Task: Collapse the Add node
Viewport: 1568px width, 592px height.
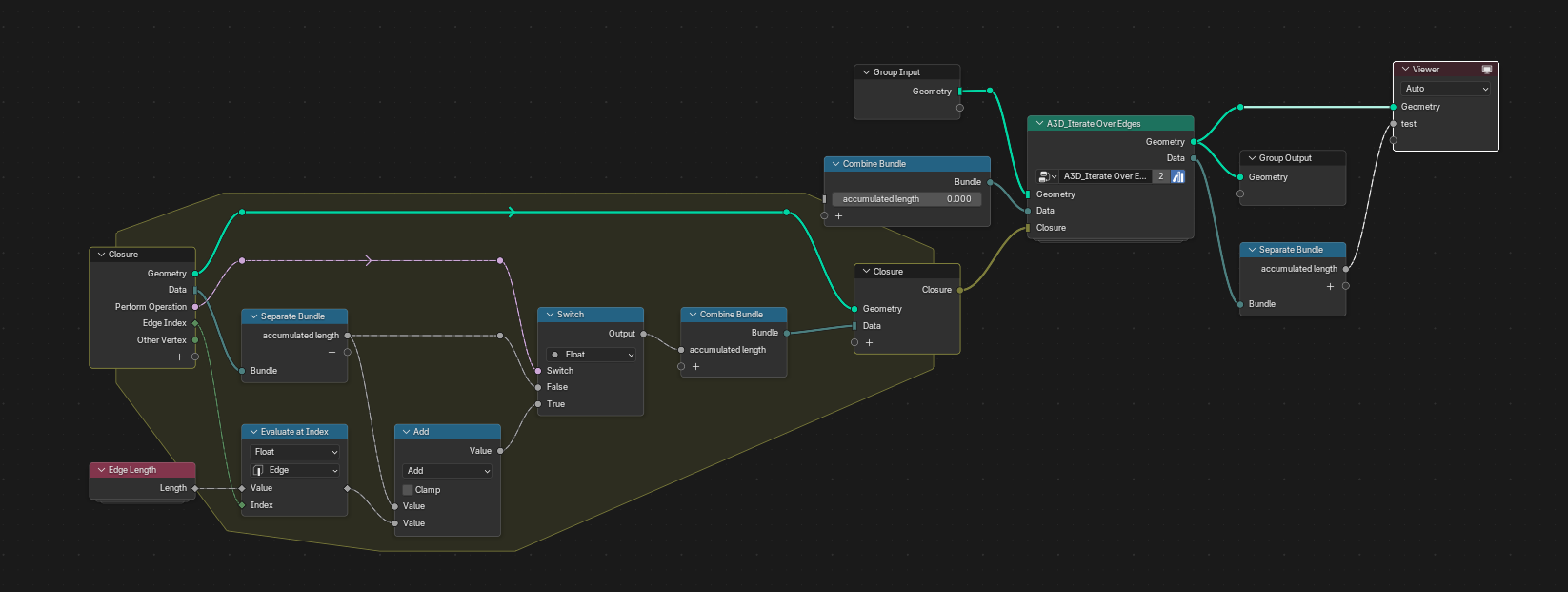Action: pyautogui.click(x=406, y=432)
